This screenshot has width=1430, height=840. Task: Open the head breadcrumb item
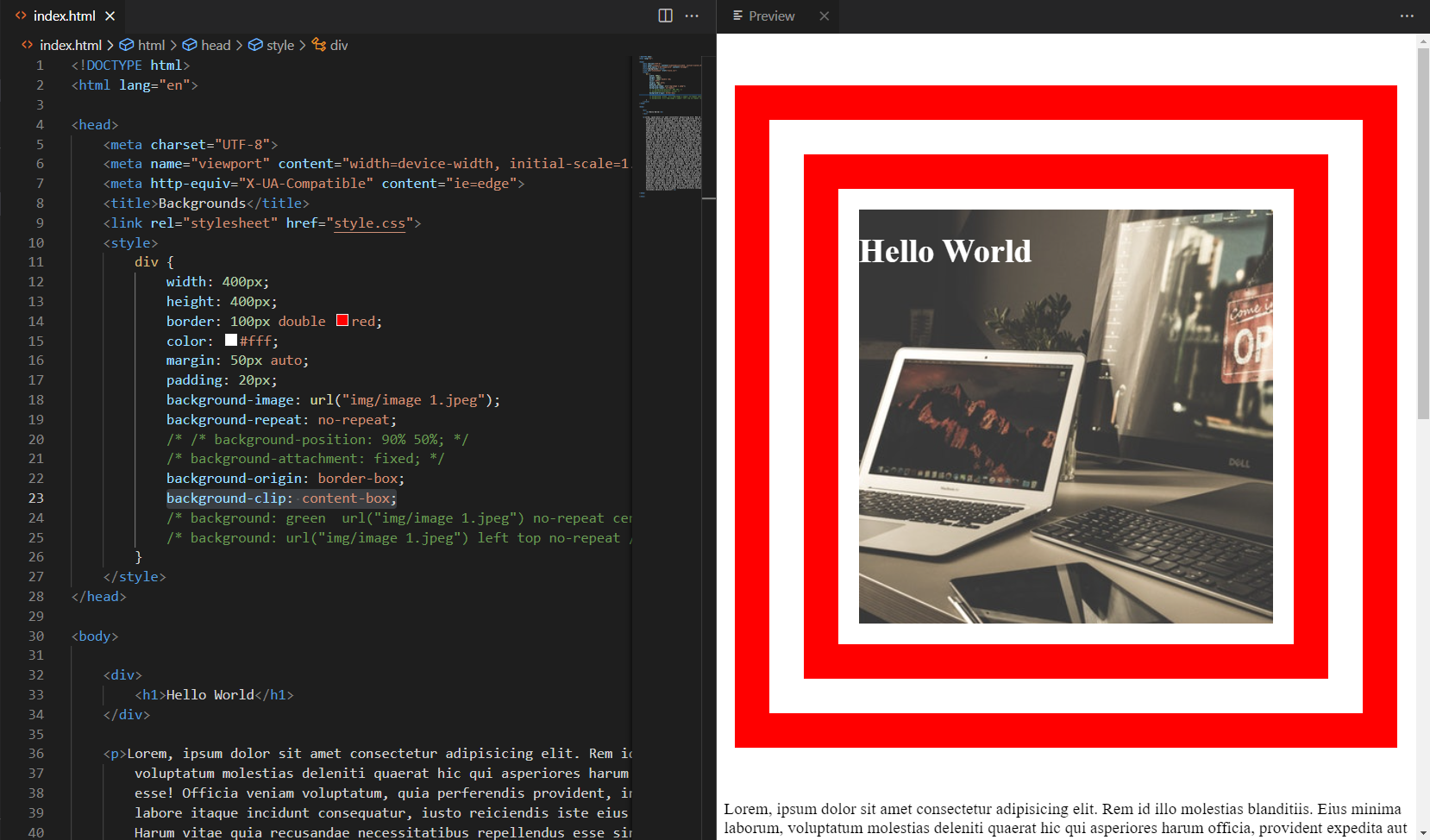[x=216, y=45]
